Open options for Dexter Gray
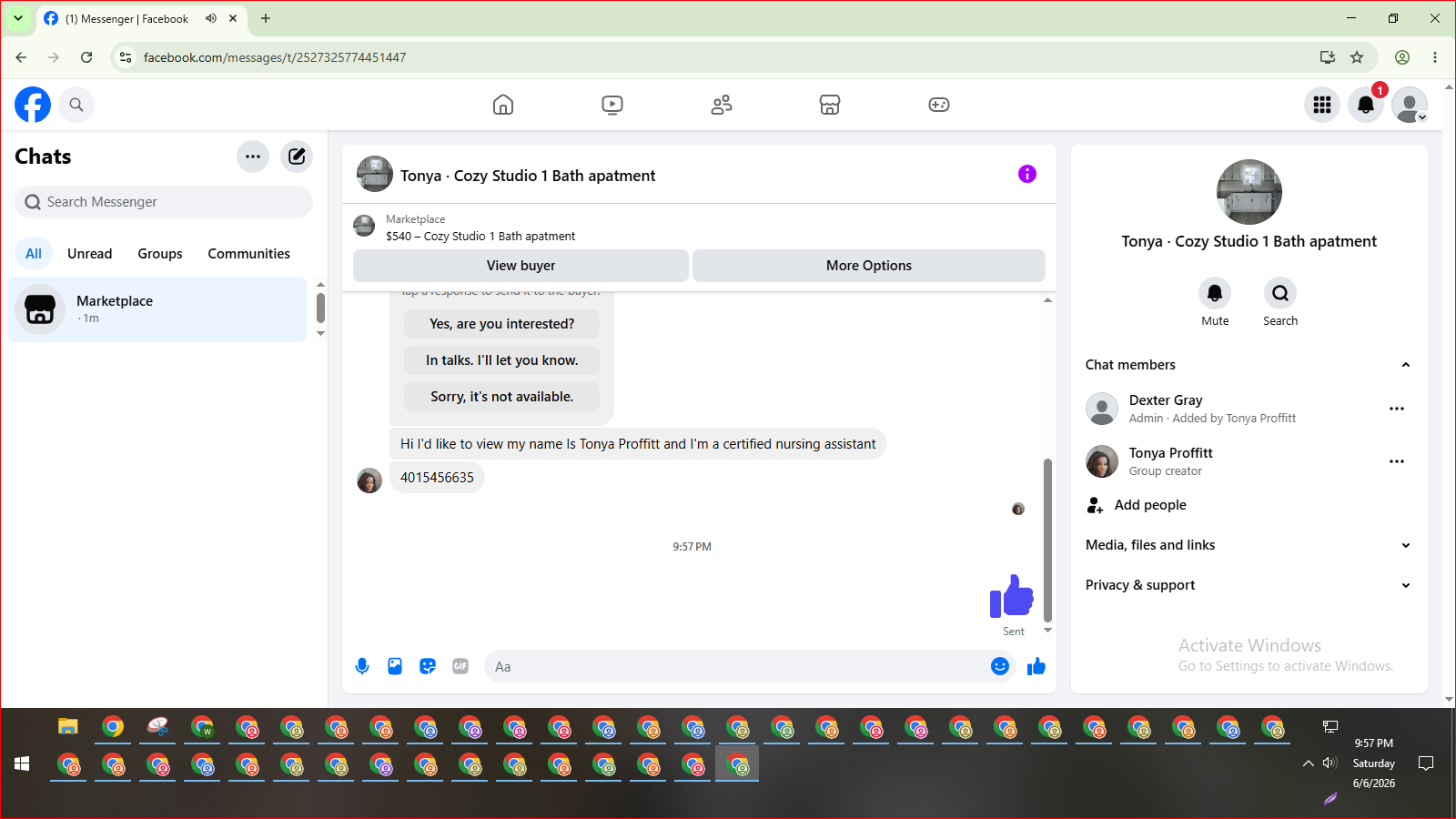The height and width of the screenshot is (819, 1456). tap(1397, 409)
